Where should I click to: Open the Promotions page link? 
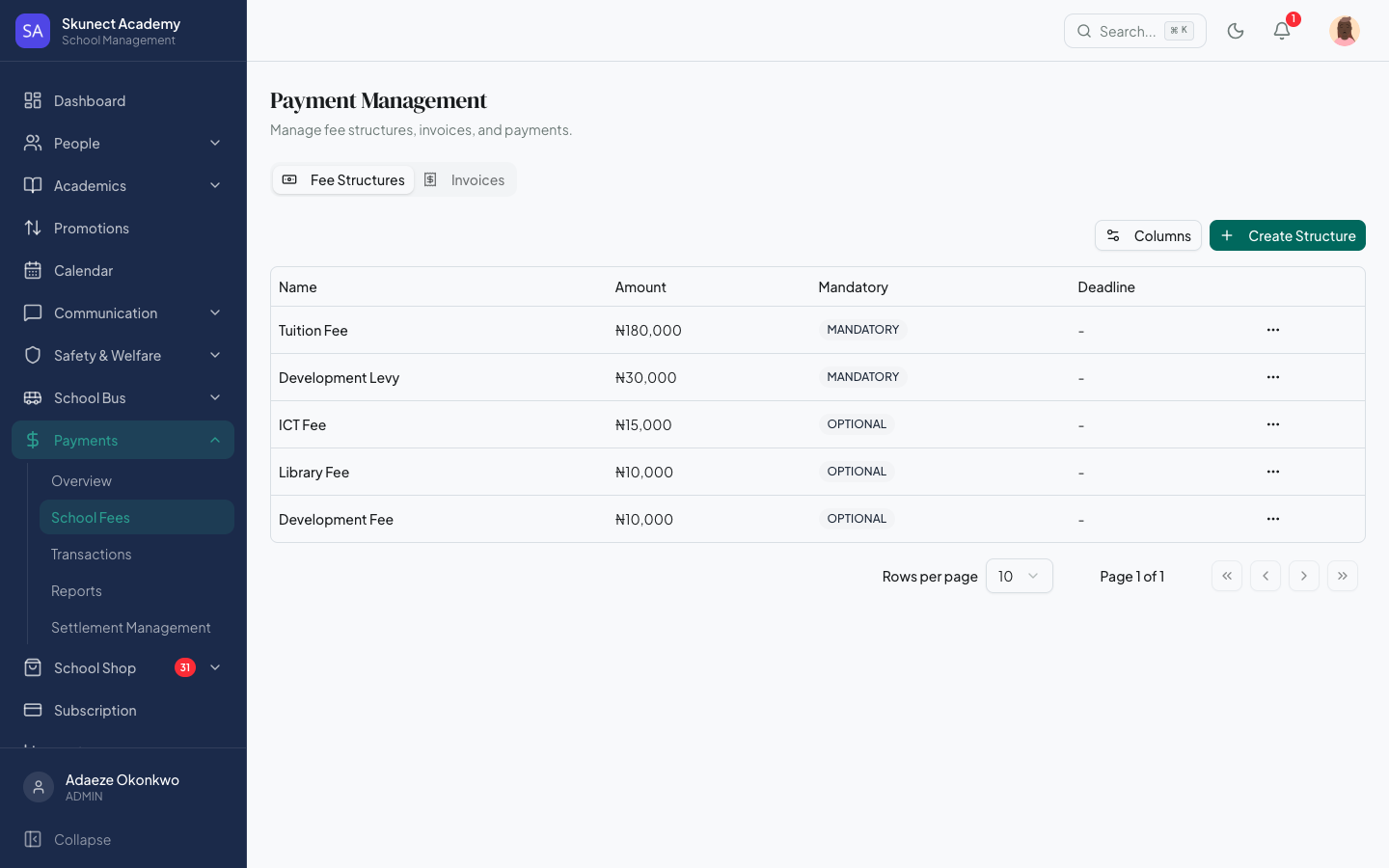pos(123,228)
